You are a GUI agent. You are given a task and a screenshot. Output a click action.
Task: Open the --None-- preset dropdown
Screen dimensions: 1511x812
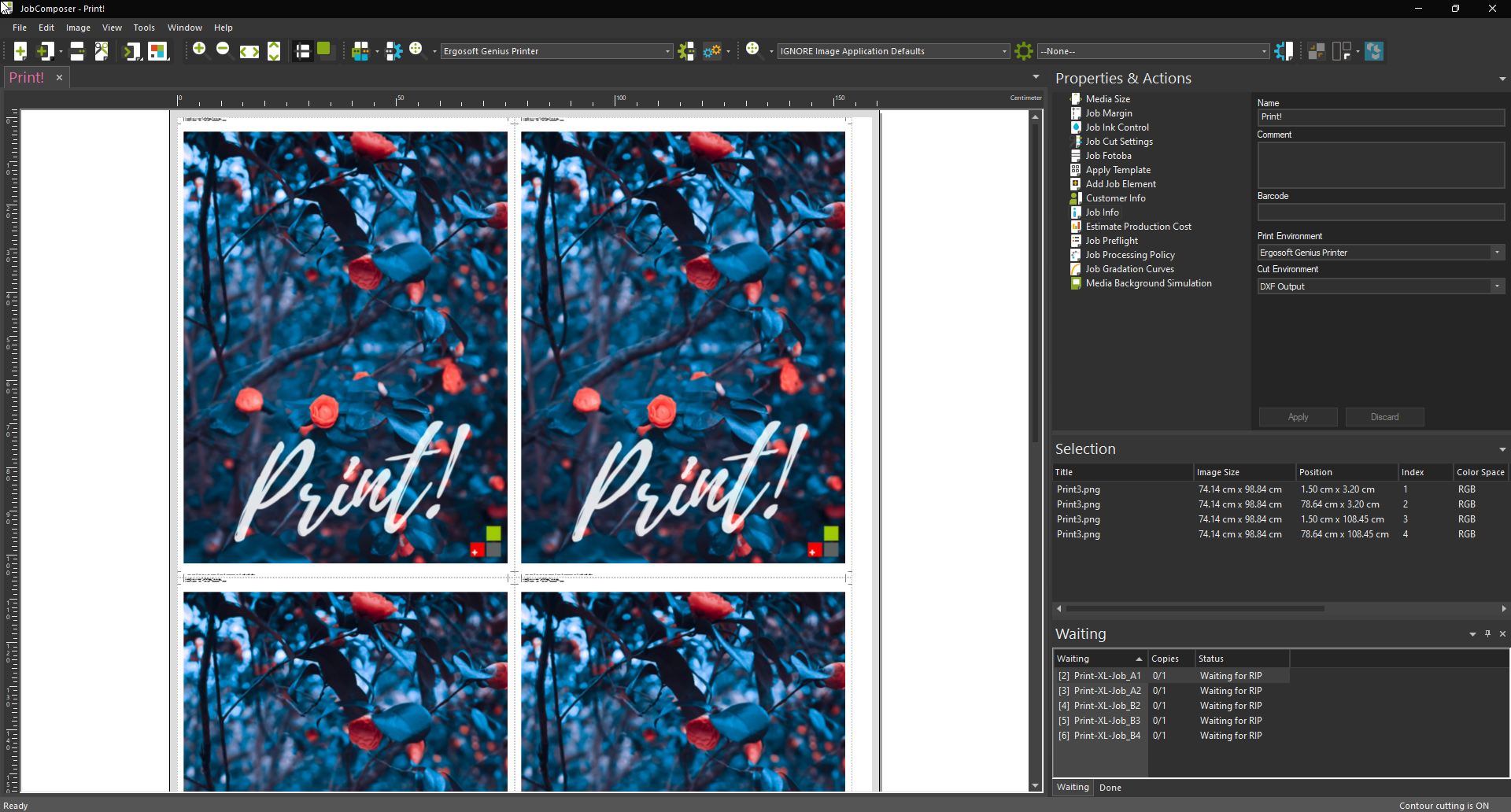point(1154,51)
